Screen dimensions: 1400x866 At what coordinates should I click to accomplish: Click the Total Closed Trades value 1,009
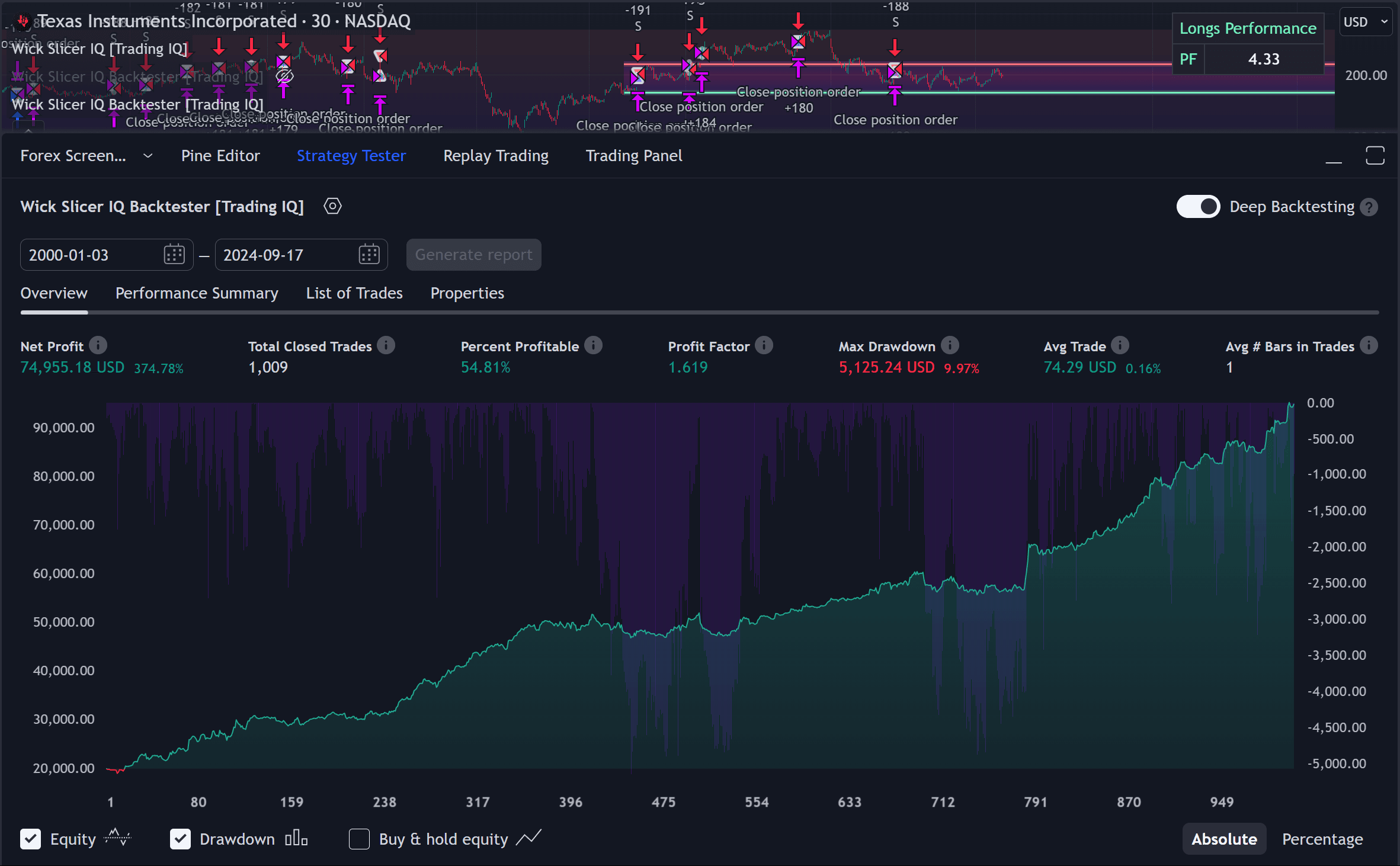click(268, 367)
